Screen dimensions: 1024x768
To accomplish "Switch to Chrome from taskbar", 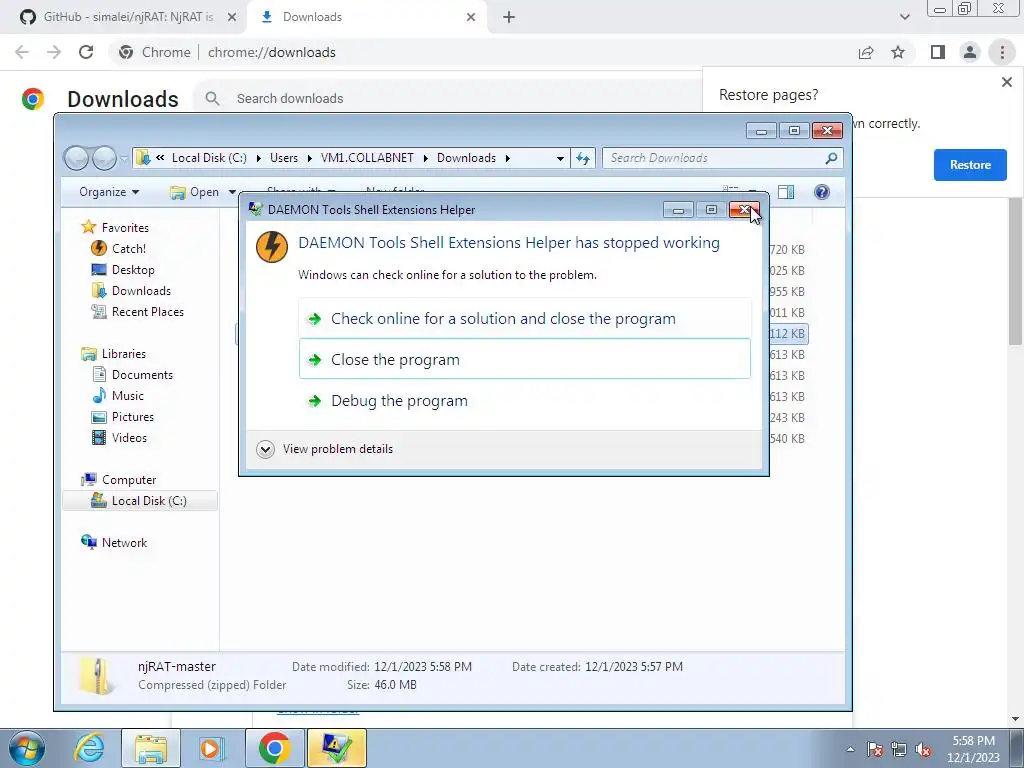I will (x=274, y=748).
